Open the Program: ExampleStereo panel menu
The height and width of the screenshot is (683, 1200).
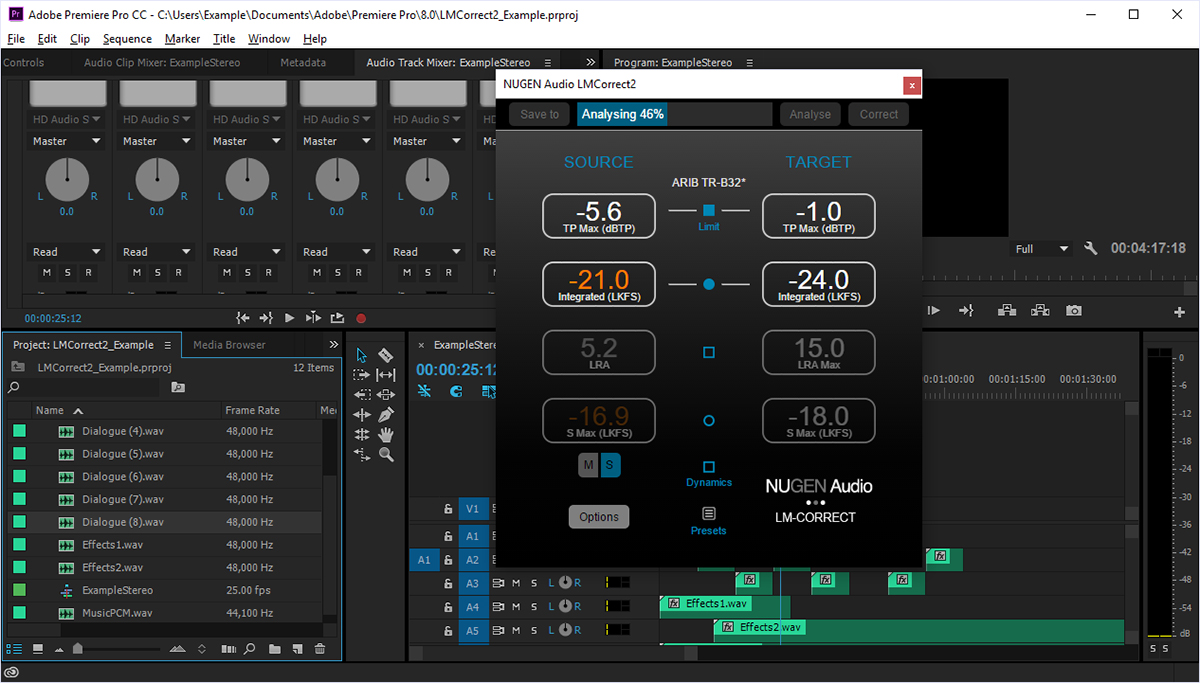pyautogui.click(x=752, y=63)
